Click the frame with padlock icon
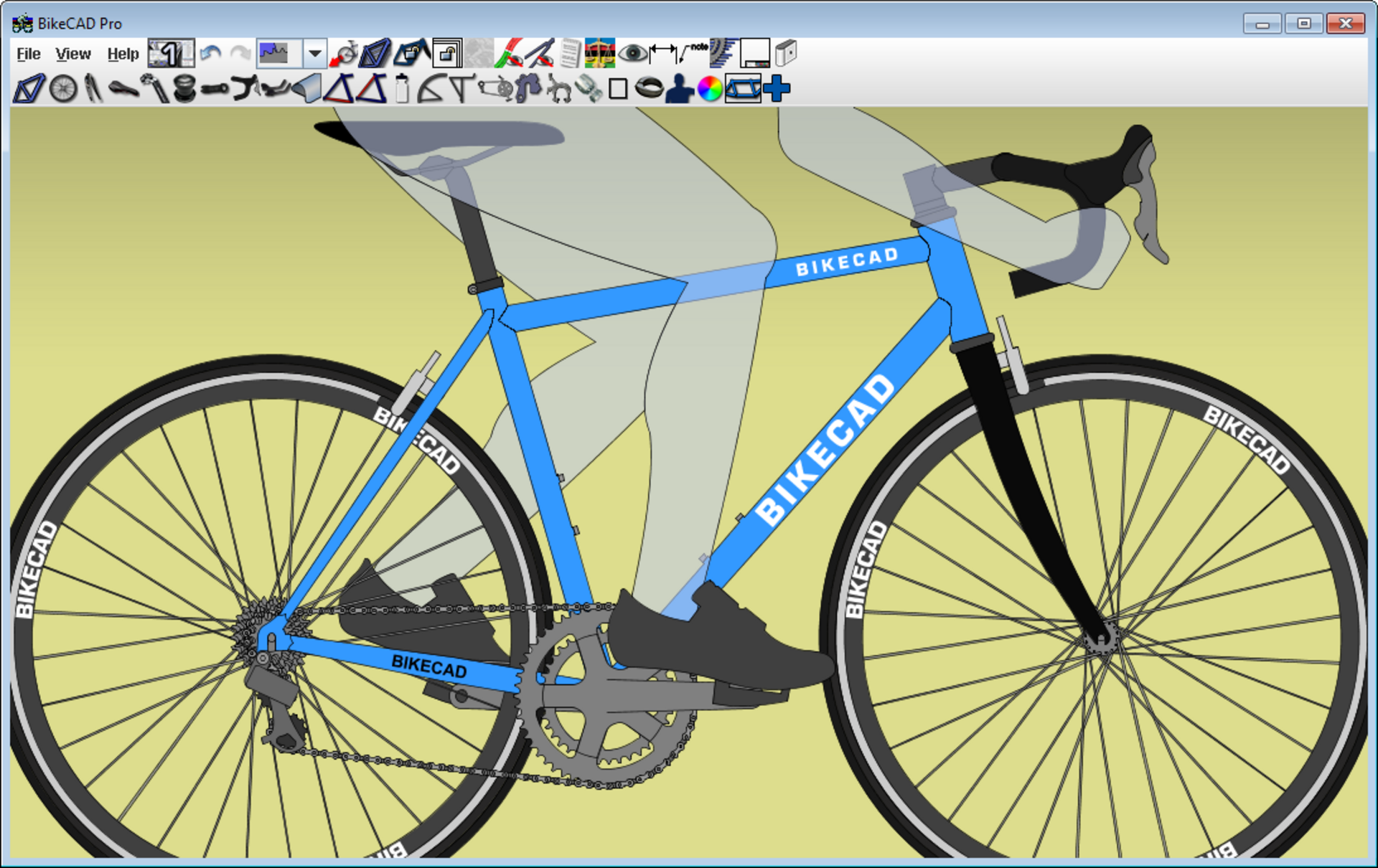Image resolution: width=1378 pixels, height=868 pixels. tap(411, 53)
